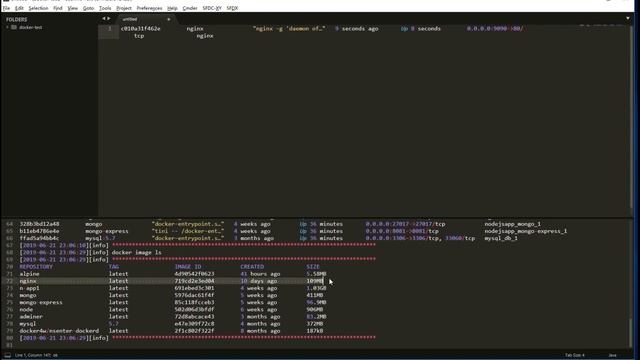Click image ID 719cd2e3ed04
Screen dimensions: 640x360
194,281
